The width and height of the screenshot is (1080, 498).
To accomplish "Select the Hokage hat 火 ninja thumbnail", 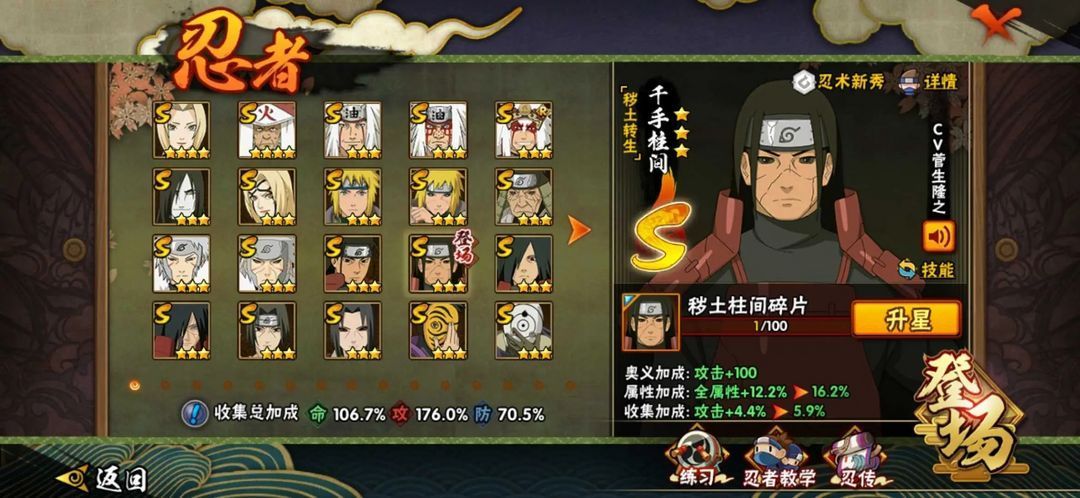I will tap(267, 129).
